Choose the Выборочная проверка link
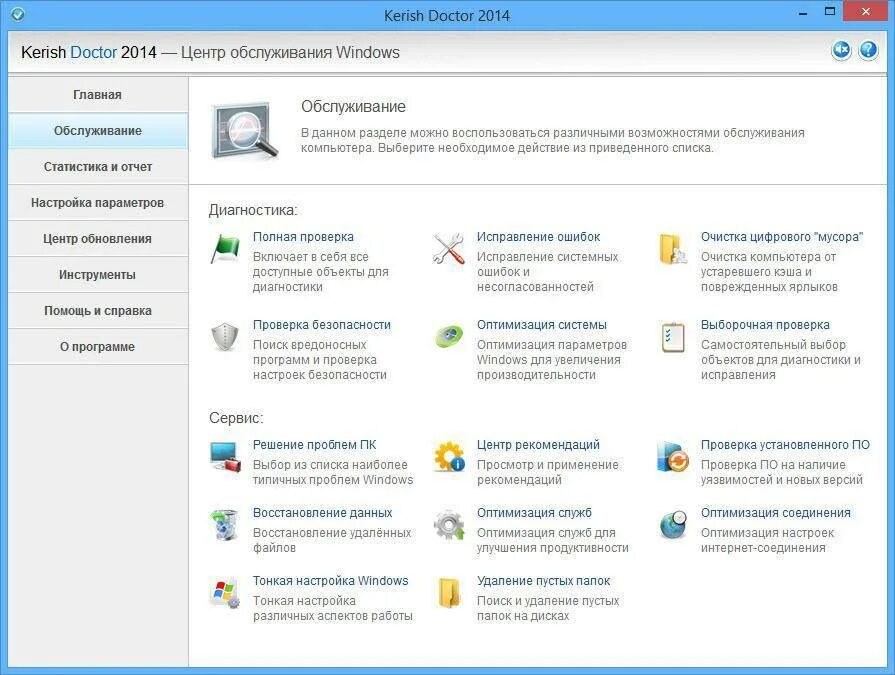Viewport: 895px width, 675px height. coord(765,325)
